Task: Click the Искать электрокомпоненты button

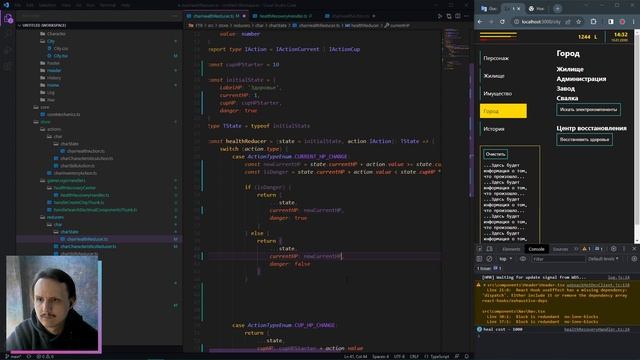Action: (x=588, y=110)
